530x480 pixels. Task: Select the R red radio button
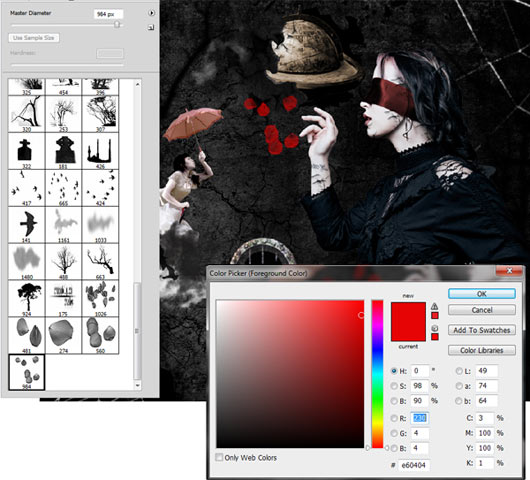(x=394, y=418)
